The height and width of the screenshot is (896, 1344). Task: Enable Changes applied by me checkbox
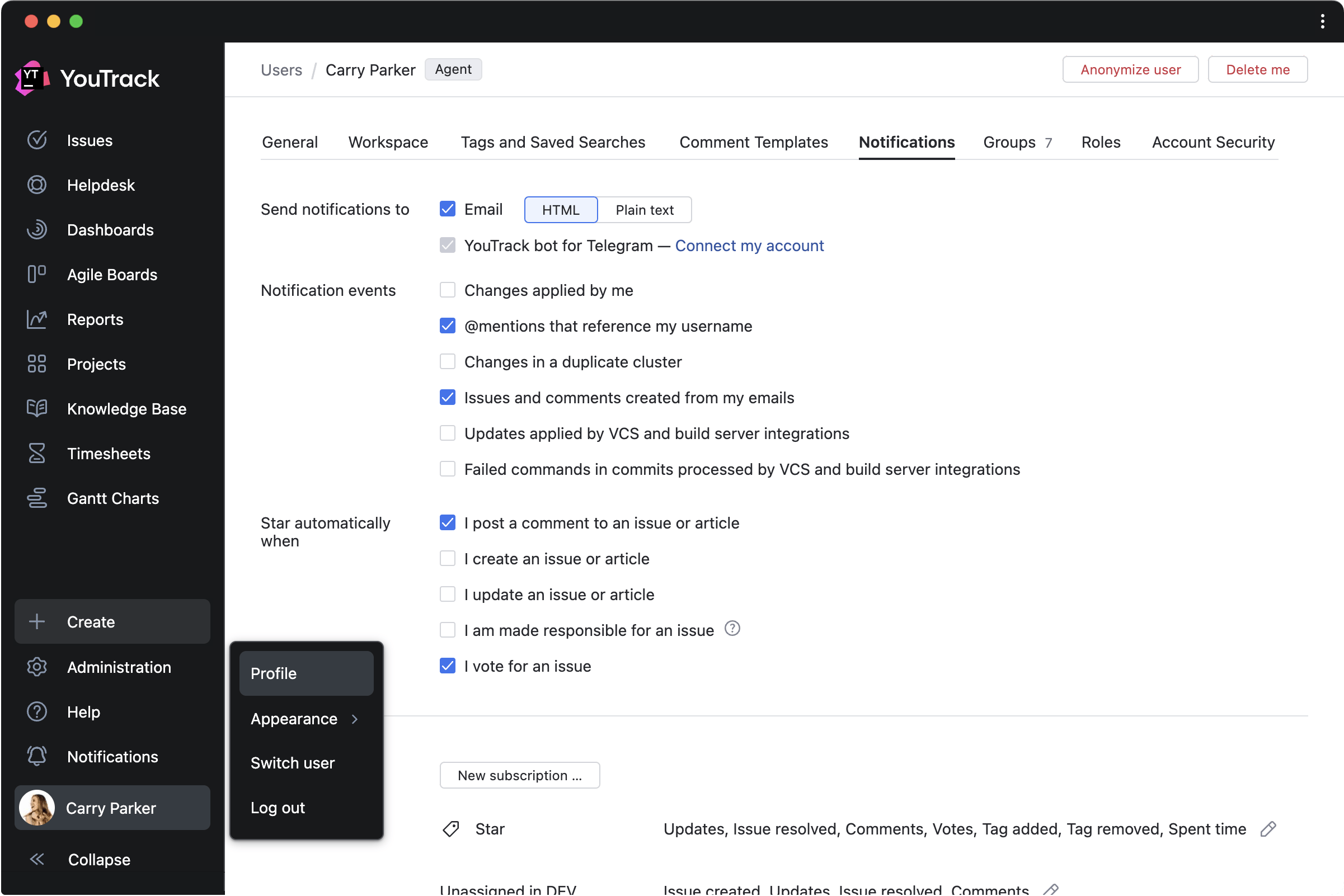447,290
